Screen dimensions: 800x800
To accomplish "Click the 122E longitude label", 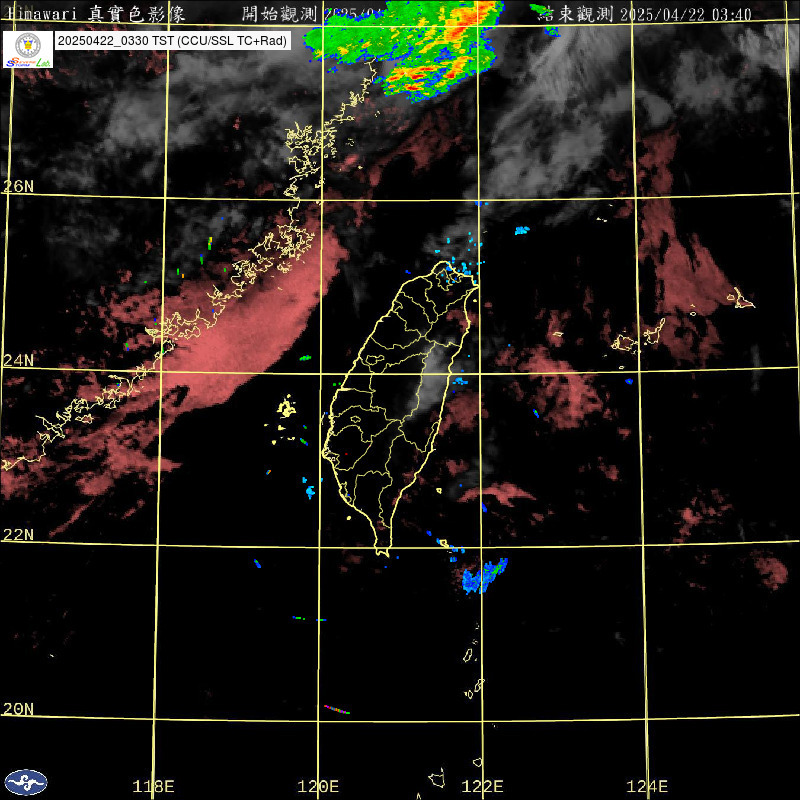I will (x=482, y=786).
